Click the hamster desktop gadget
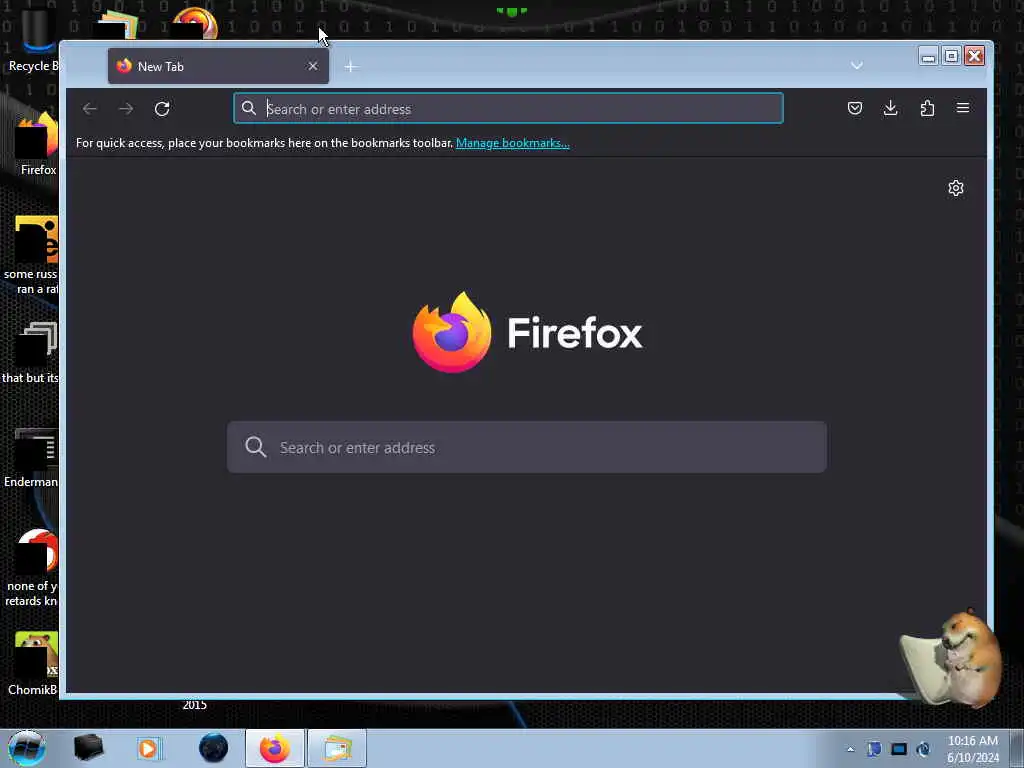1024x768 pixels. point(952,658)
